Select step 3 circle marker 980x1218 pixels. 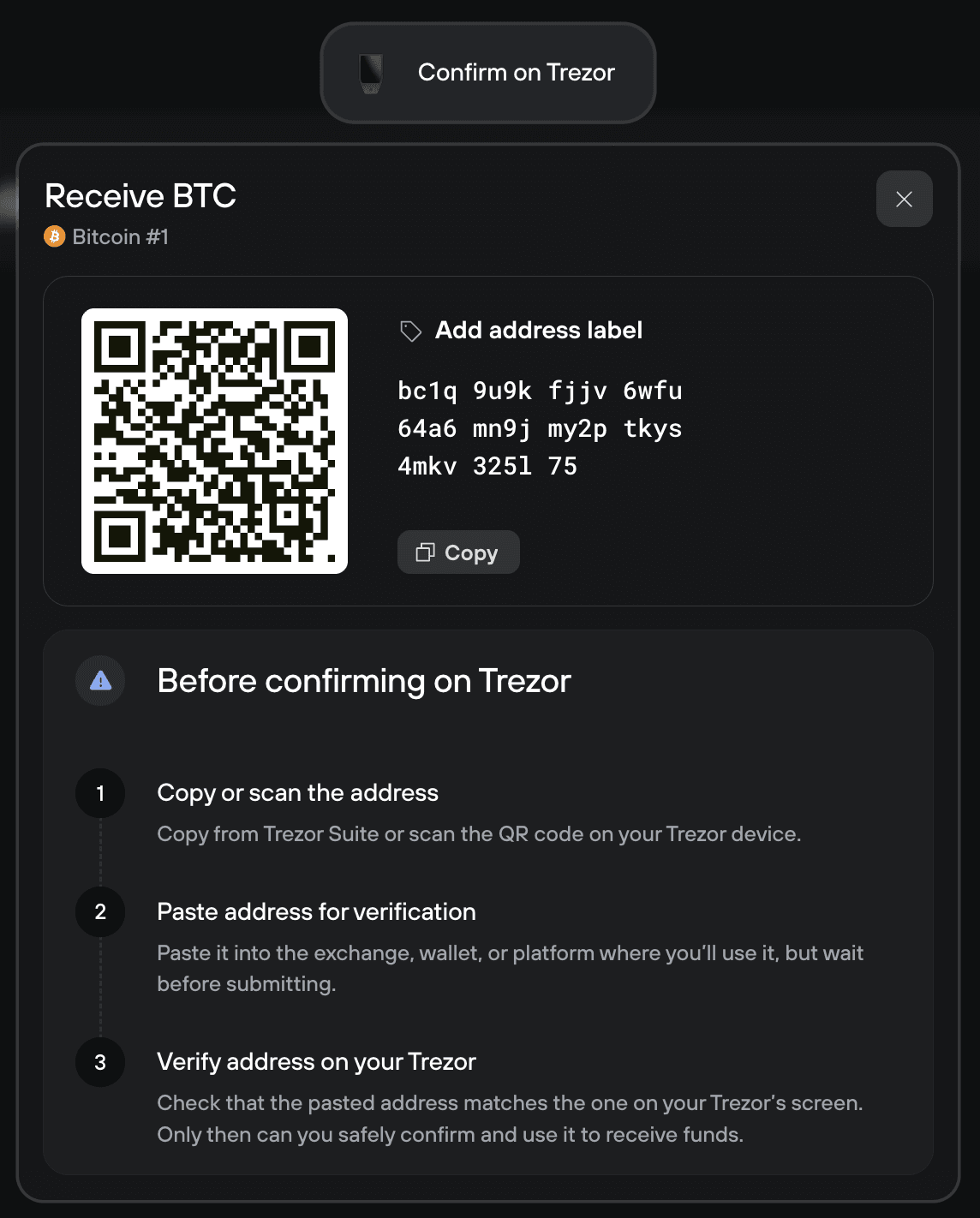click(x=100, y=1062)
